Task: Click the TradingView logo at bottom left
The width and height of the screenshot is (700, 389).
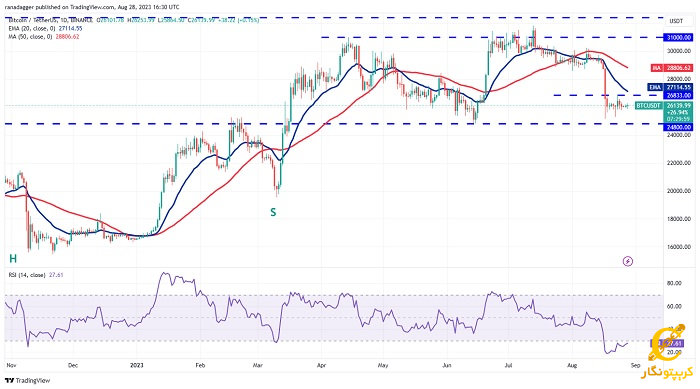Action: [27, 381]
